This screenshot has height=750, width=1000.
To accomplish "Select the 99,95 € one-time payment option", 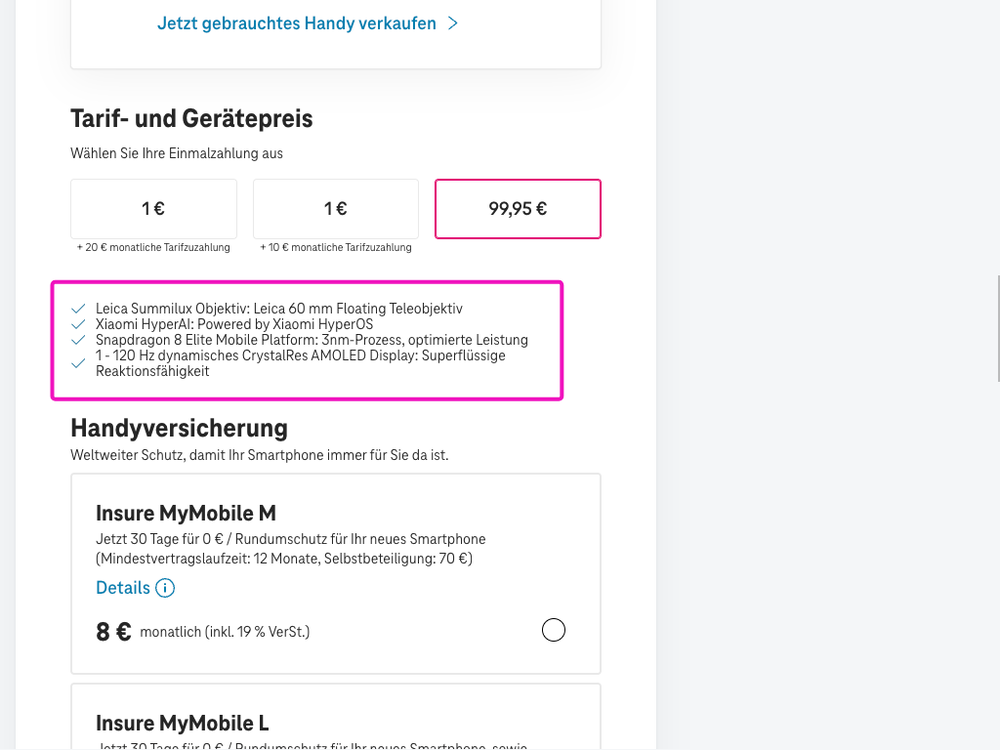I will 517,208.
